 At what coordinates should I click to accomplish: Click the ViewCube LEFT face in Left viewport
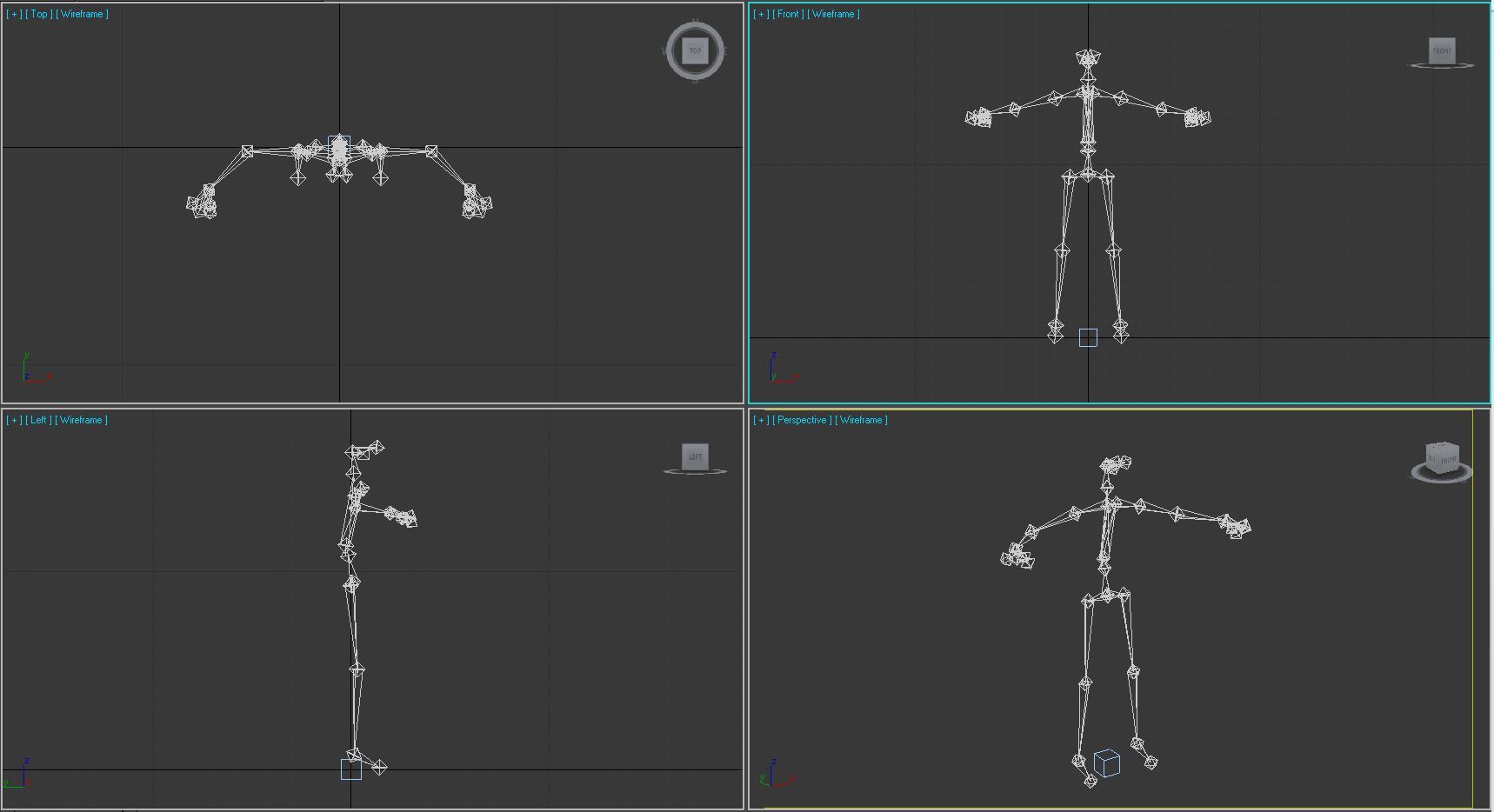coord(695,456)
